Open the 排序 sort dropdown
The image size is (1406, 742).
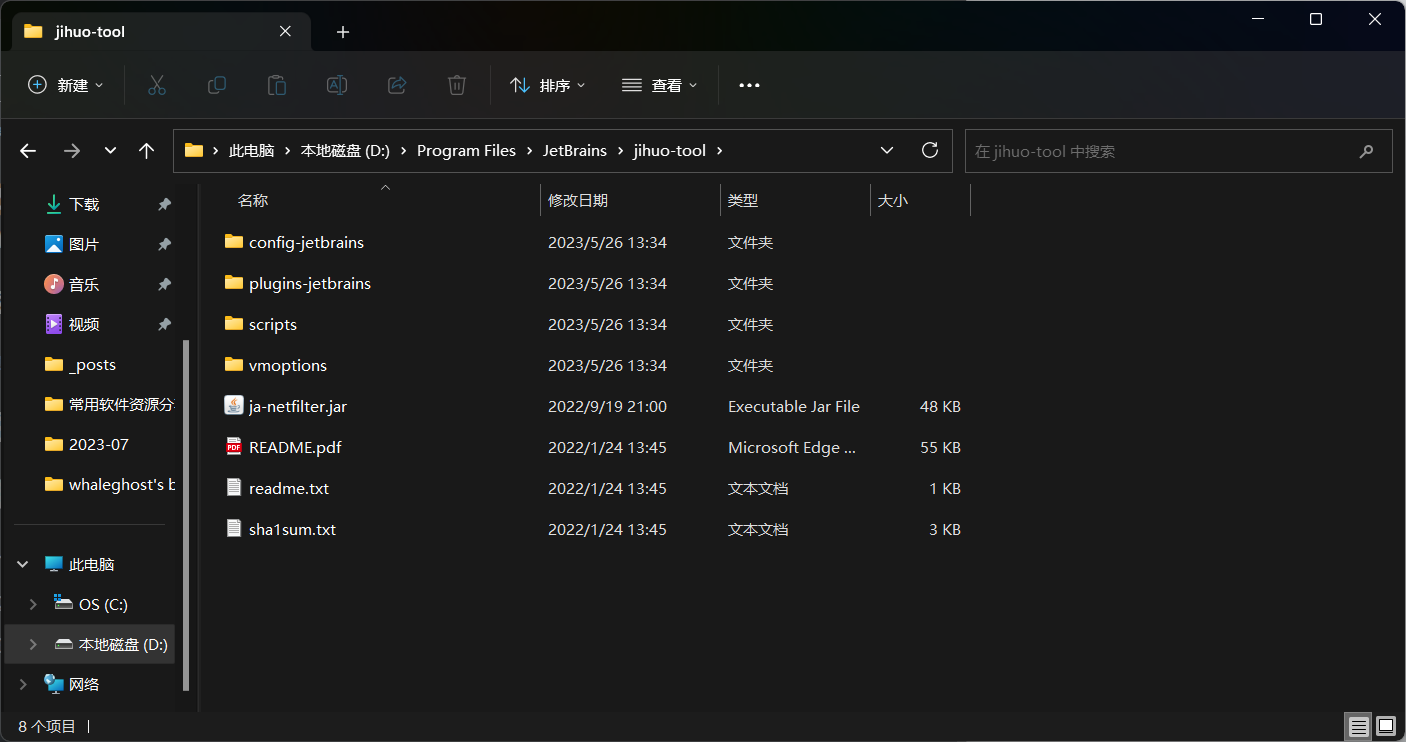[548, 85]
